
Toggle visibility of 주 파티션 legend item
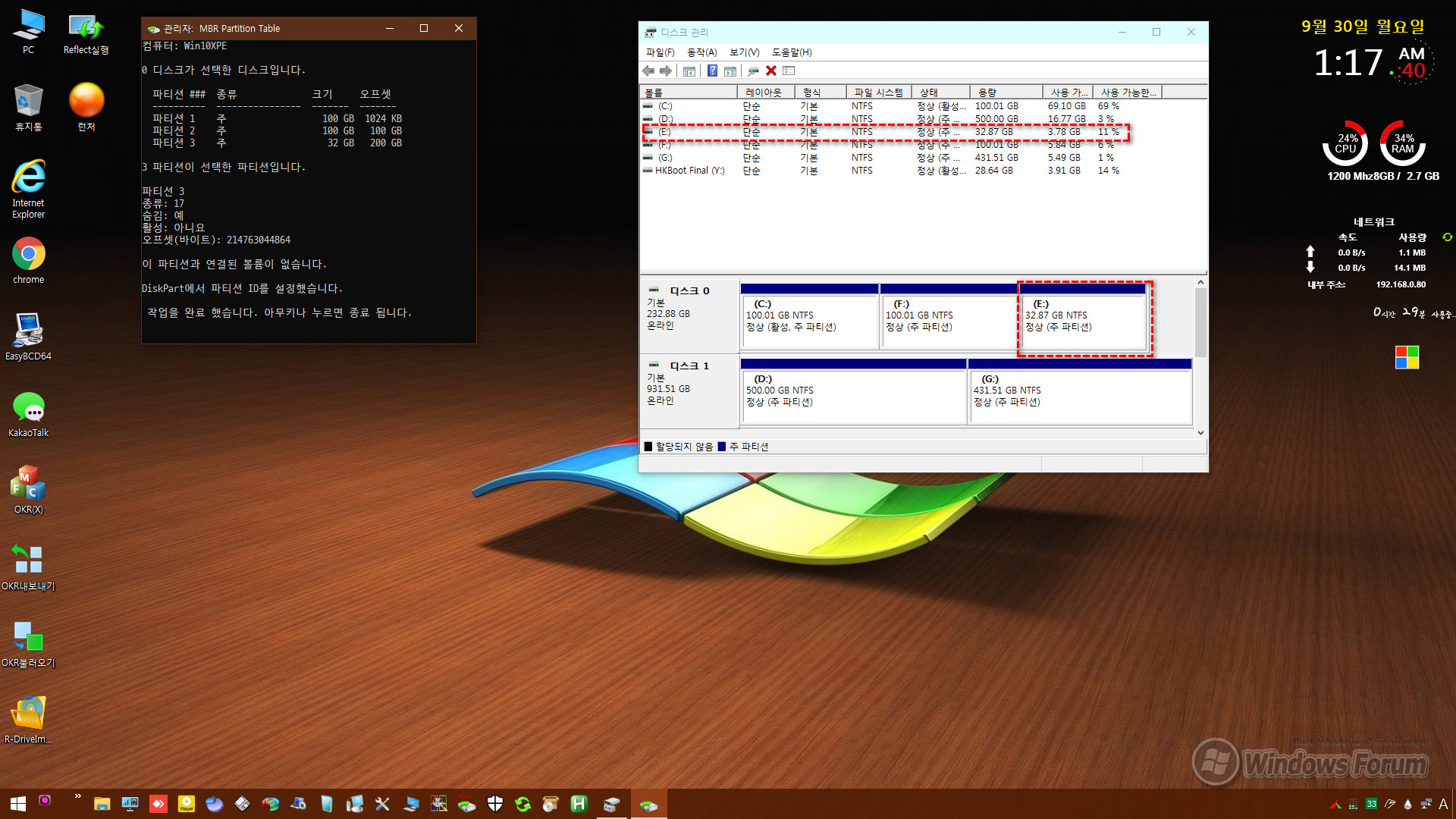749,446
